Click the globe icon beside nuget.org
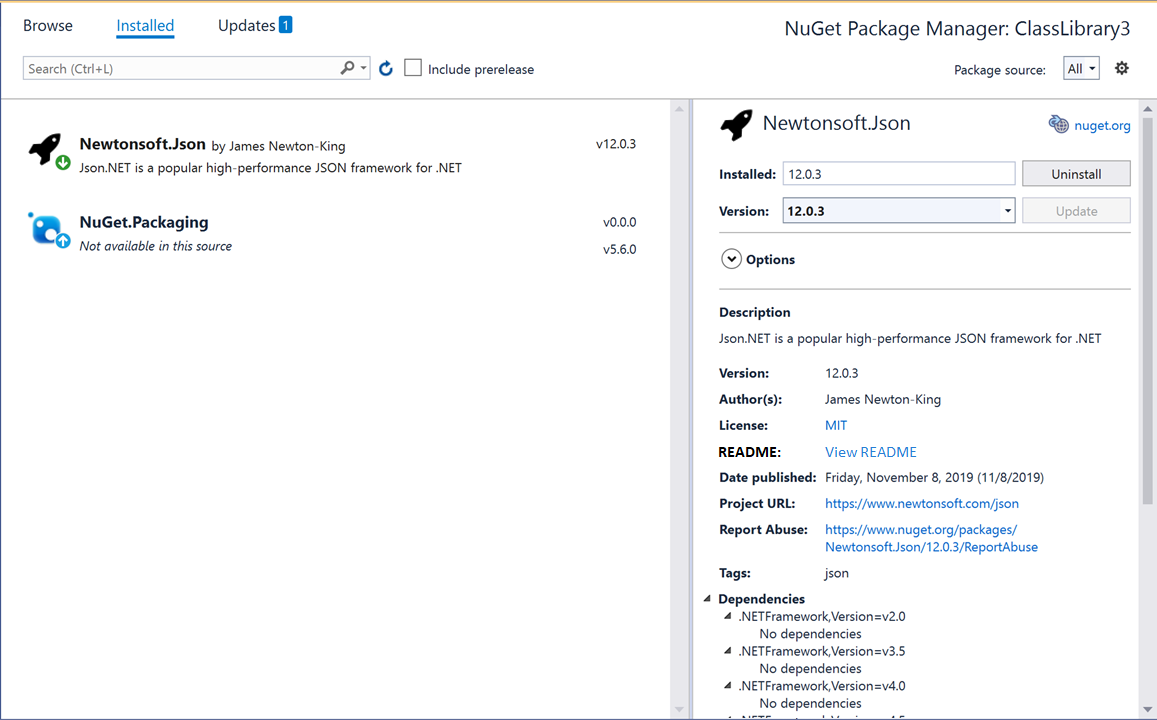This screenshot has width=1157, height=720. [x=1058, y=124]
